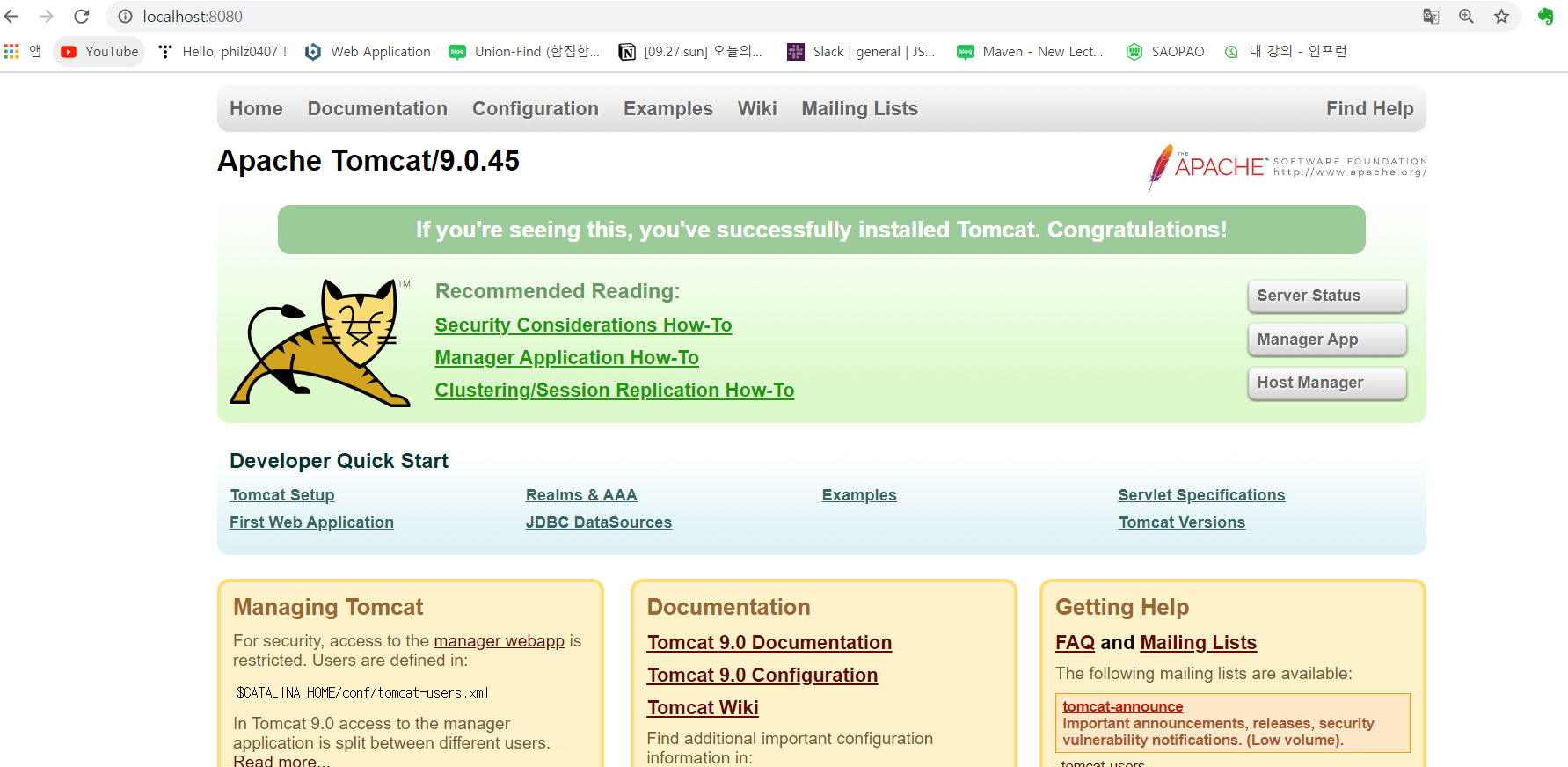
Task: Open the Tomcat Wiki link
Action: pos(703,708)
